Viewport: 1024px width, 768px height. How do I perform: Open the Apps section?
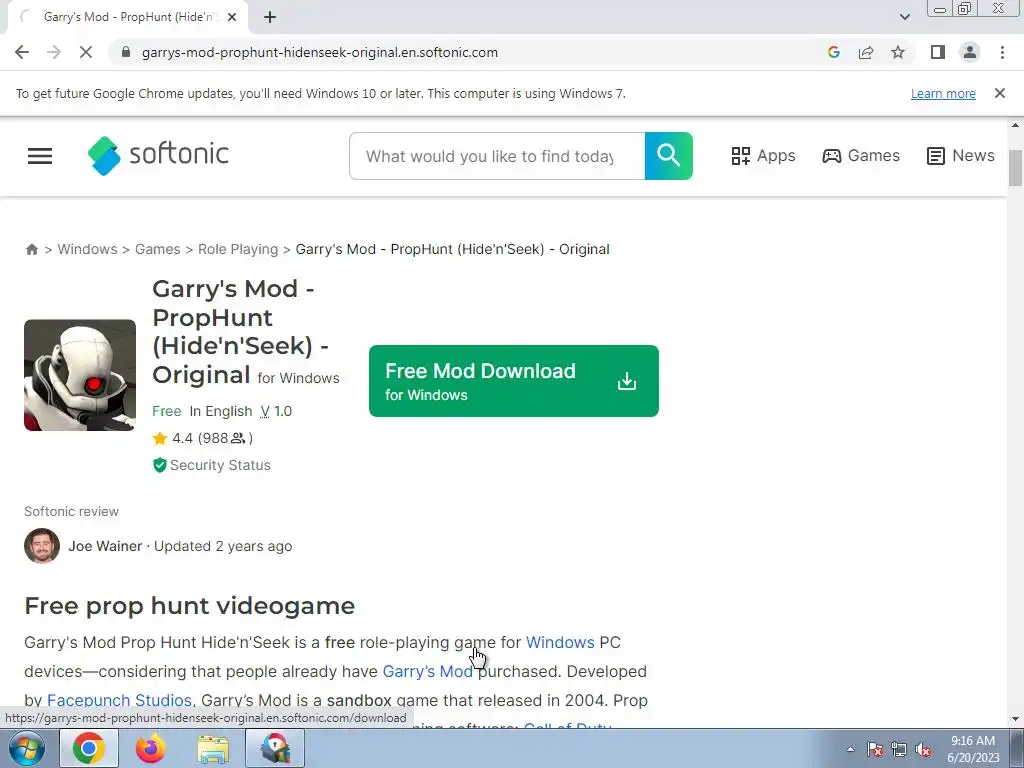(763, 156)
